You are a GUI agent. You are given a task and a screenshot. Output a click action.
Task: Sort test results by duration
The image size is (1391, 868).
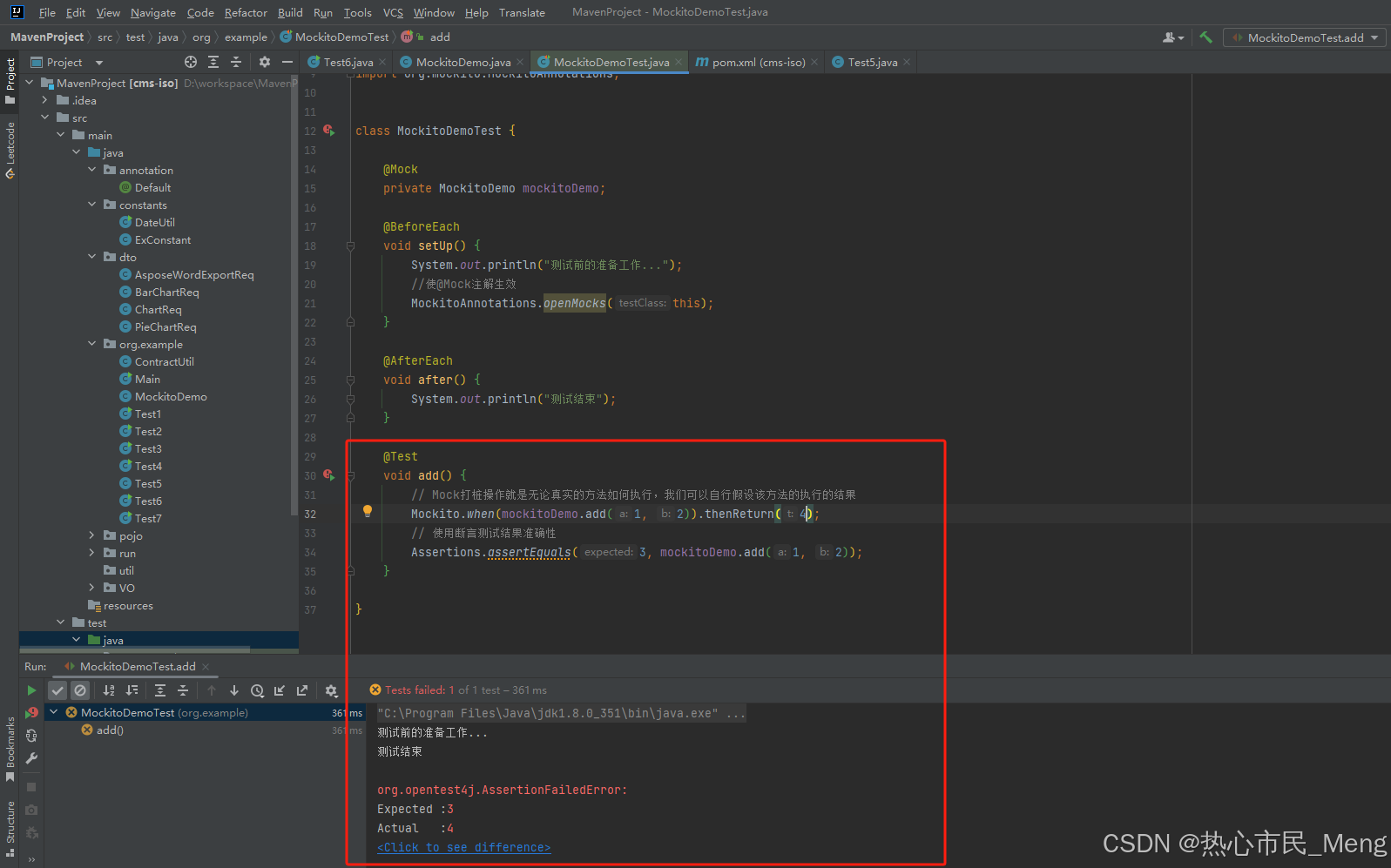(x=132, y=690)
